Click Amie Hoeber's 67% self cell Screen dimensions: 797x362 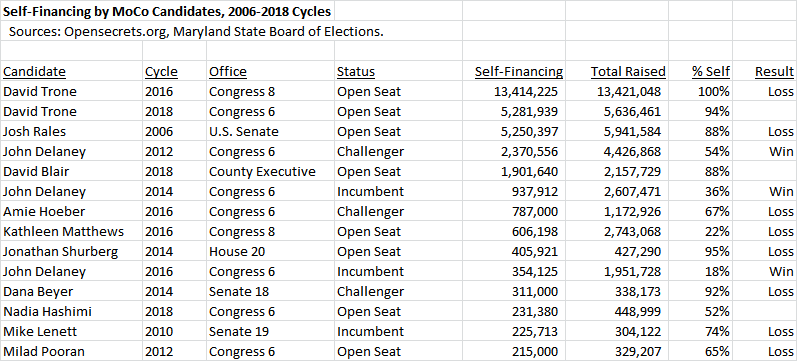click(700, 212)
